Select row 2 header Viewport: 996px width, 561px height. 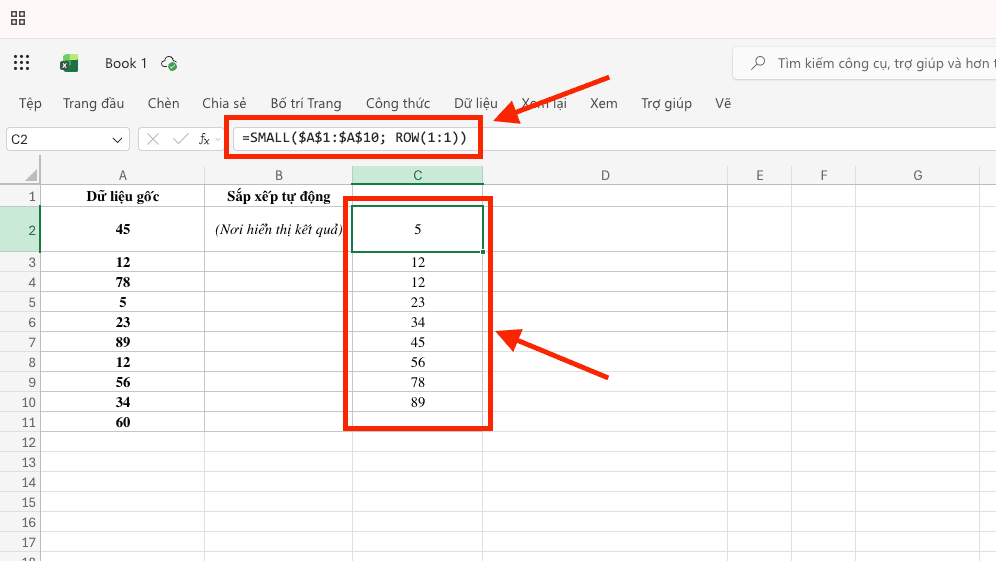click(20, 229)
